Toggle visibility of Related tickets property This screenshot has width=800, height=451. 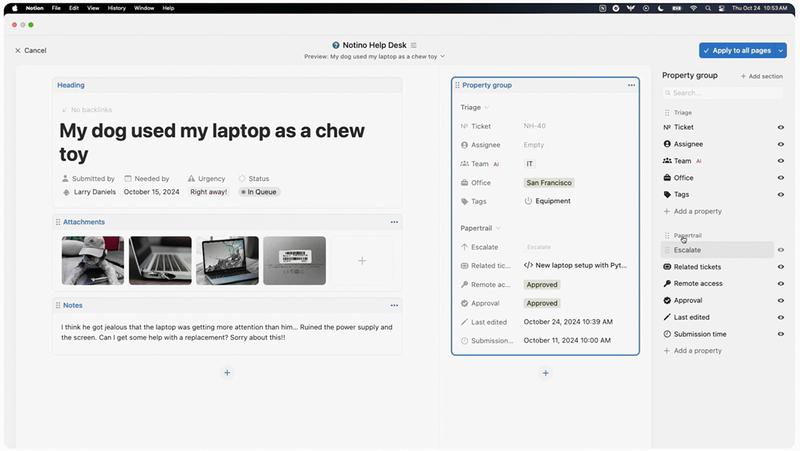[x=781, y=267]
